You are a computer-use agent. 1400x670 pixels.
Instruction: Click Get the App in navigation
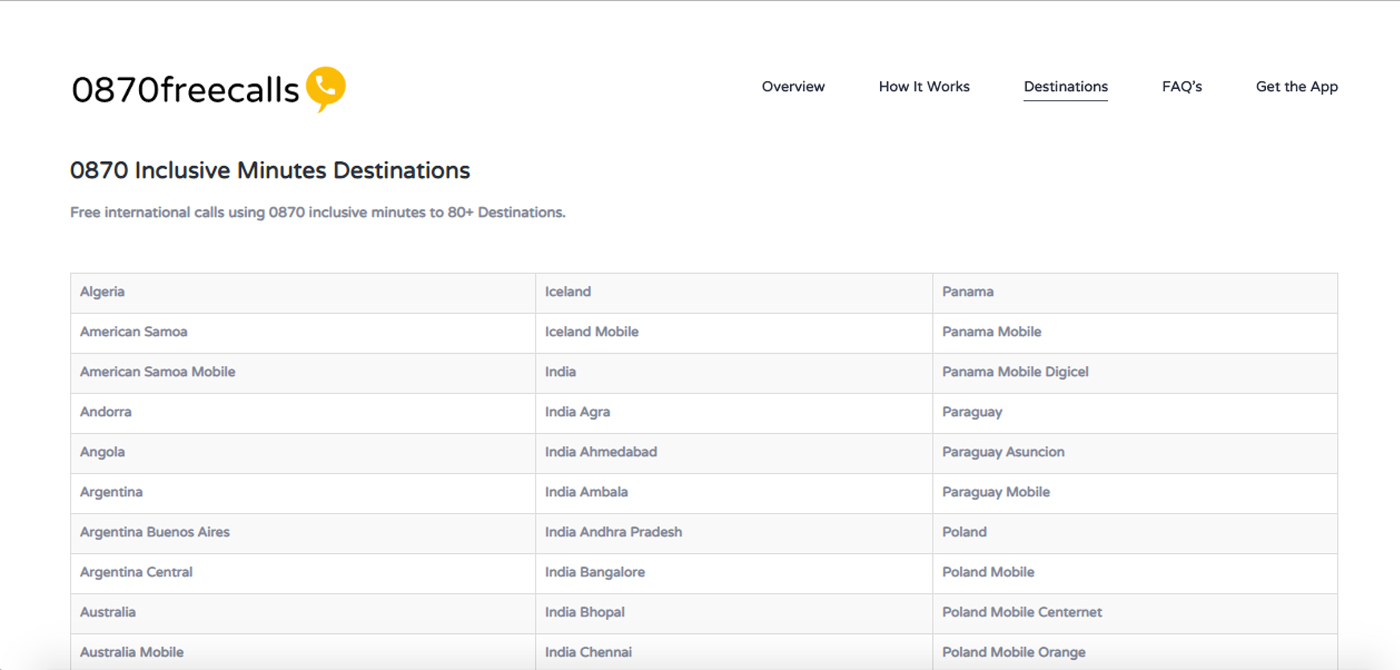[x=1296, y=86]
